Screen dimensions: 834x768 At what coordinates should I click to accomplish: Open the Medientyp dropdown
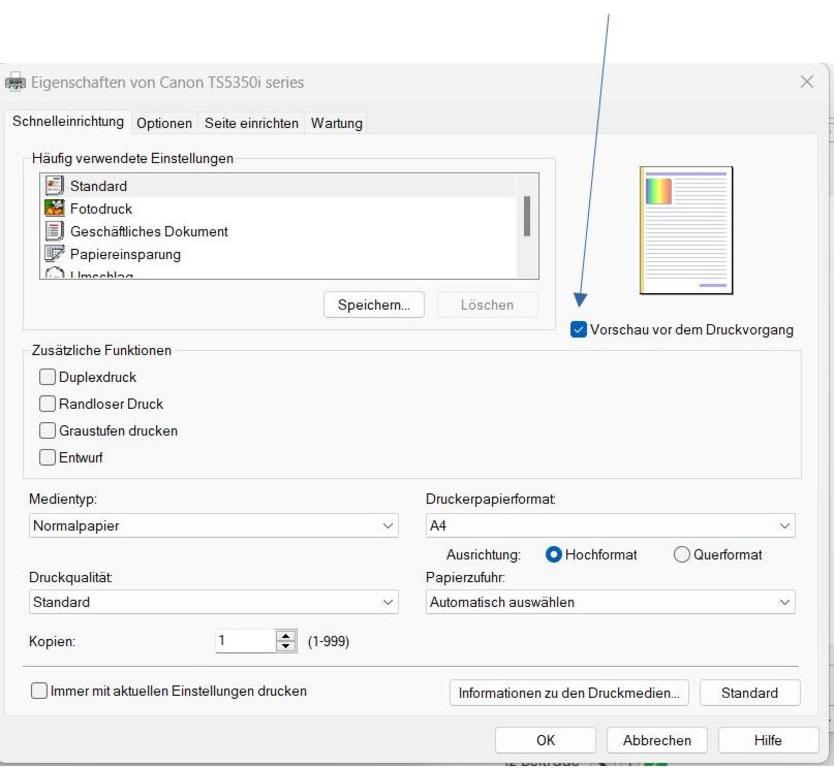(214, 525)
